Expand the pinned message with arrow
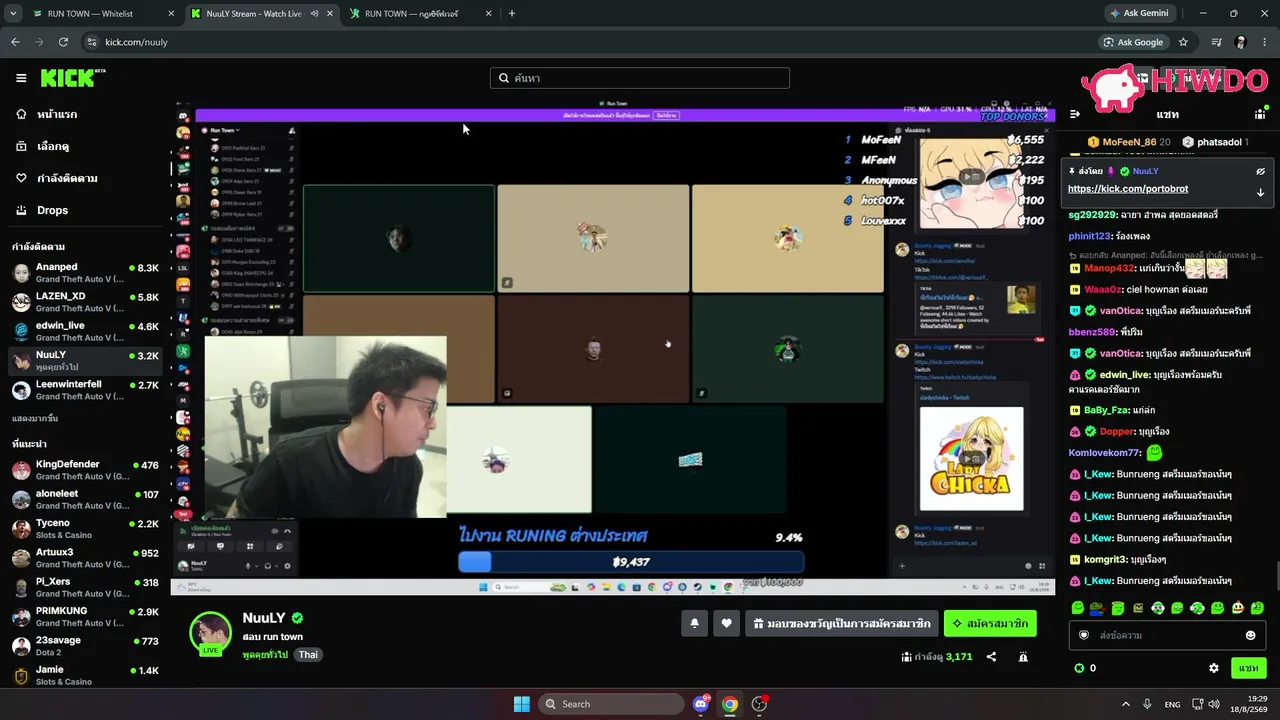 click(x=1260, y=192)
